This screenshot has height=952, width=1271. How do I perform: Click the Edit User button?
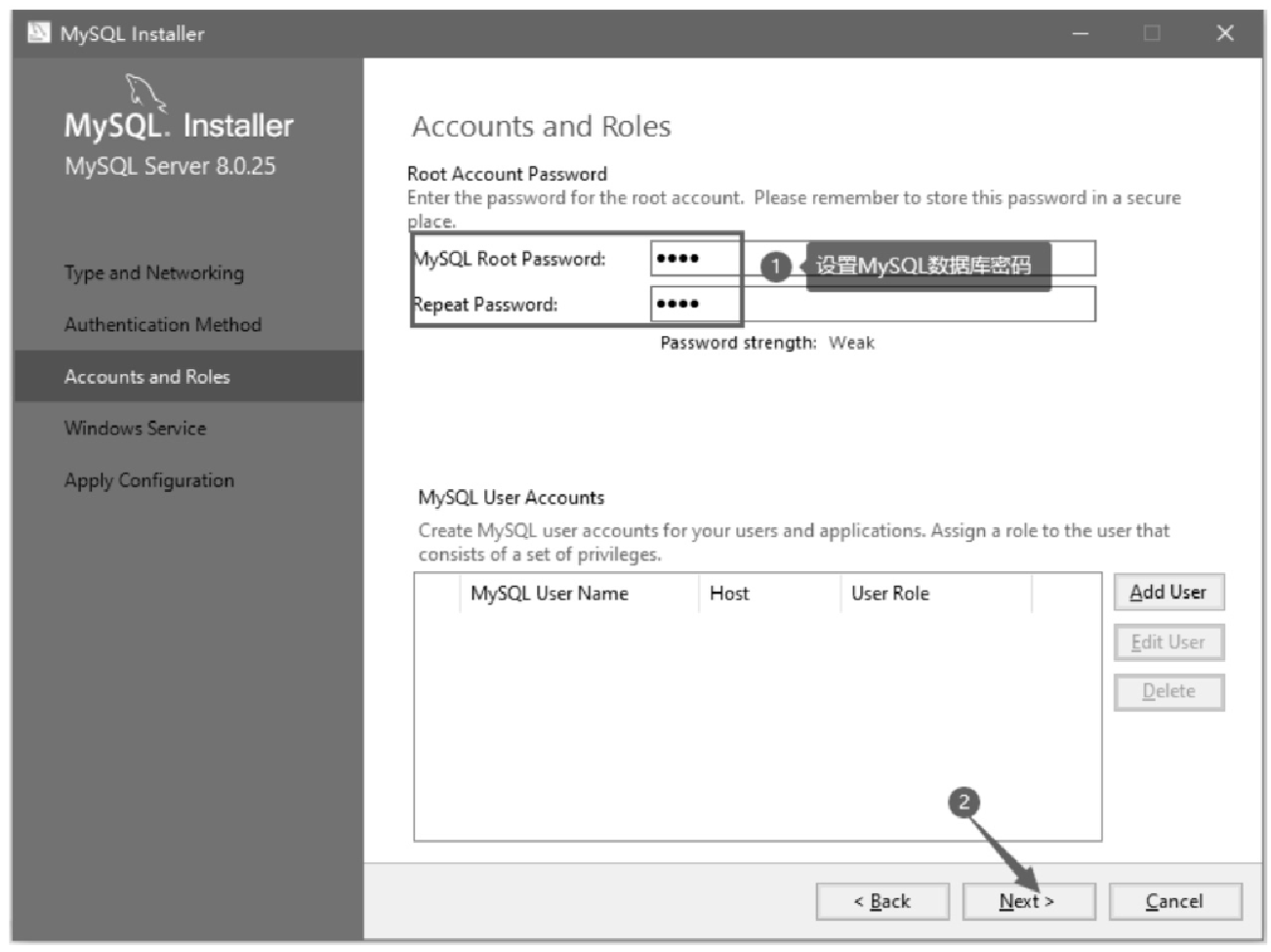1168,642
